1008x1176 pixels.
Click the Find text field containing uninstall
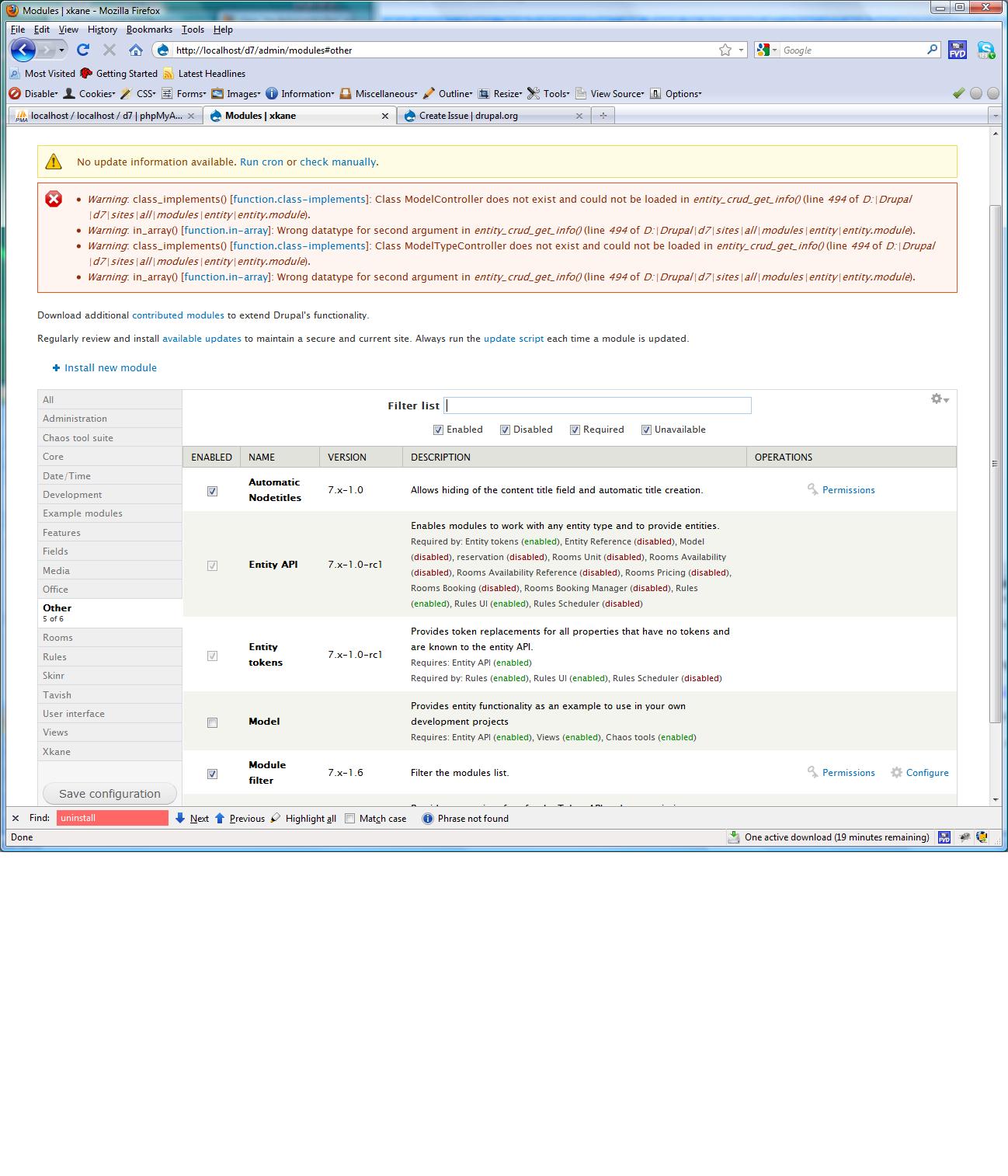point(112,818)
